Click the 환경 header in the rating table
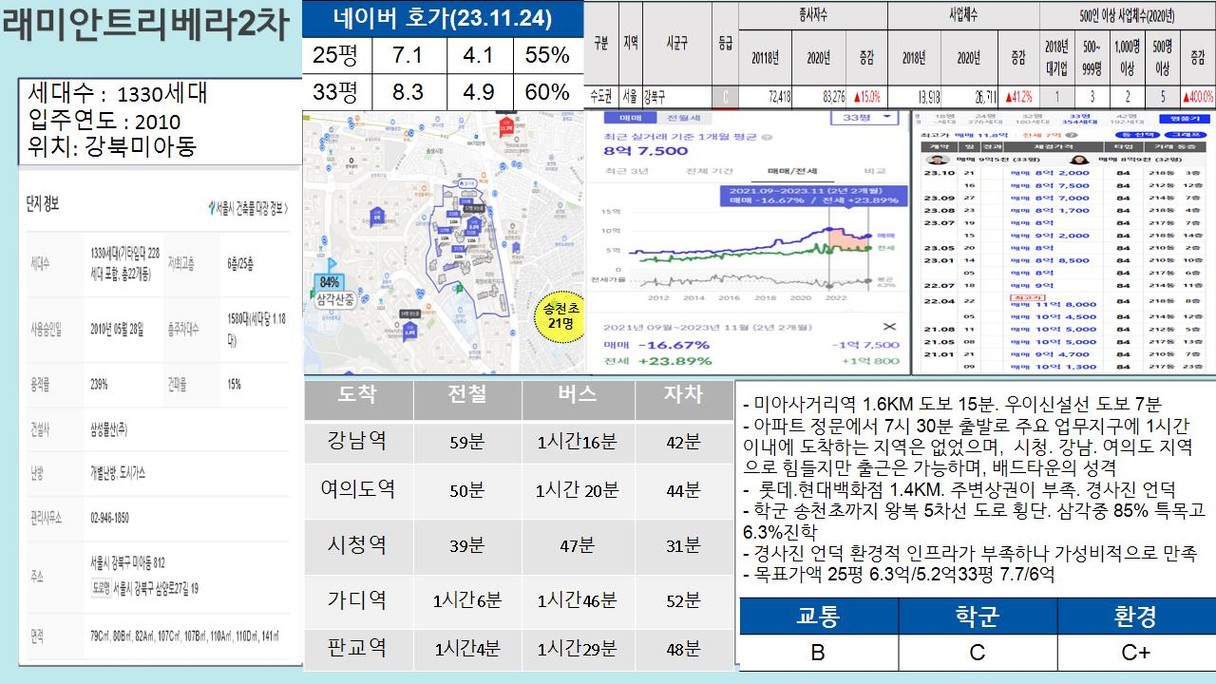 click(x=1135, y=616)
